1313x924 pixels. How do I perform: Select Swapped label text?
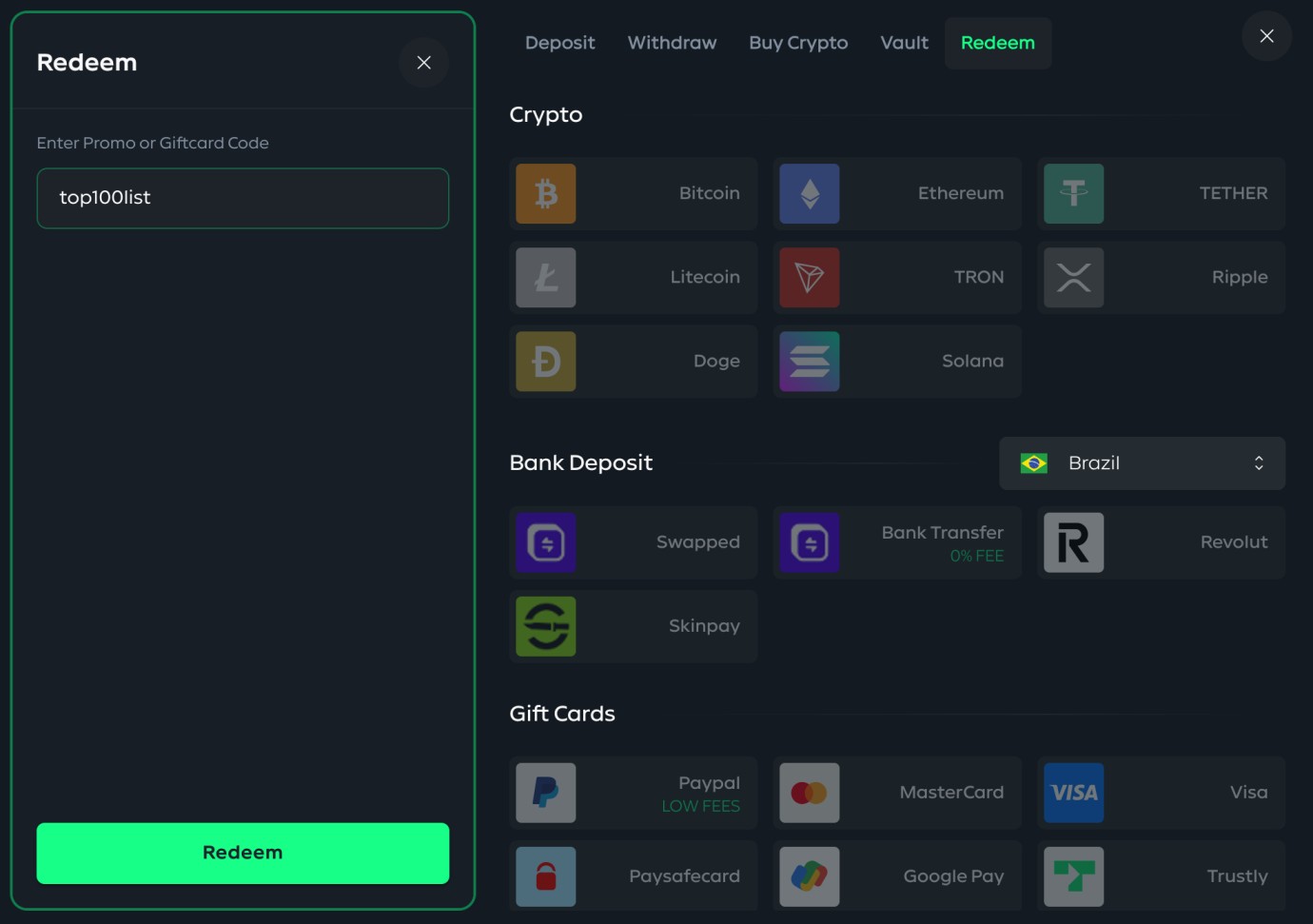[698, 542]
